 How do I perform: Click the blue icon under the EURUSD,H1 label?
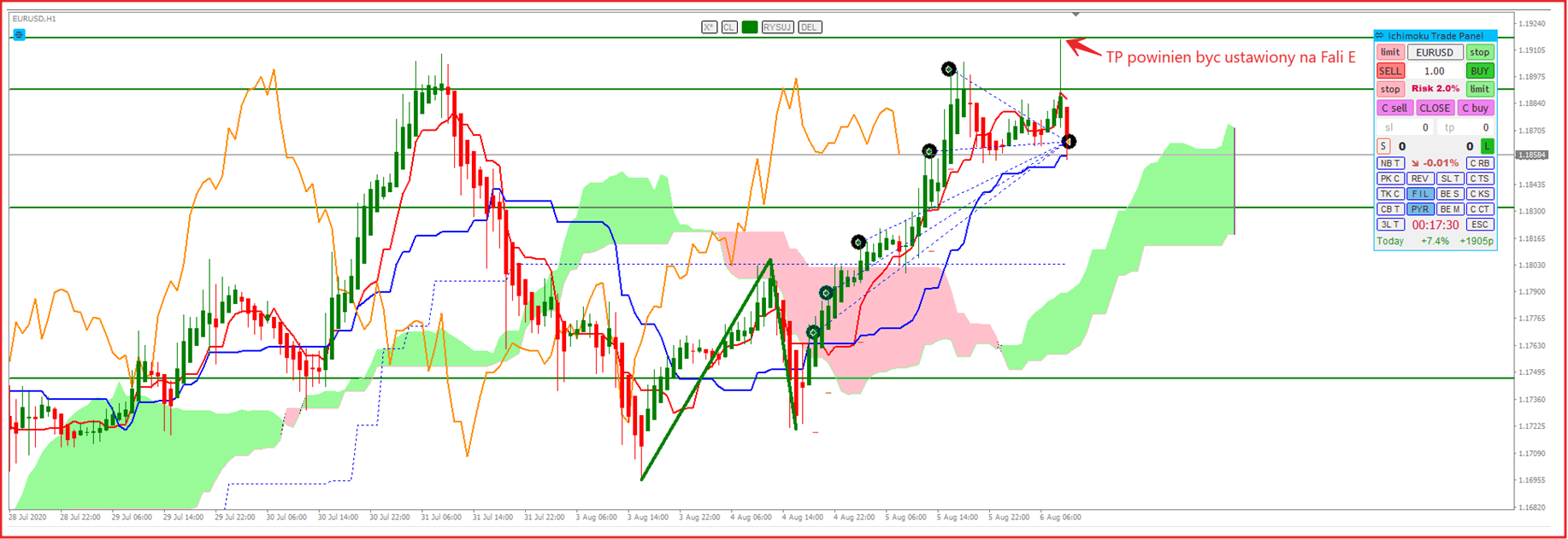click(19, 35)
